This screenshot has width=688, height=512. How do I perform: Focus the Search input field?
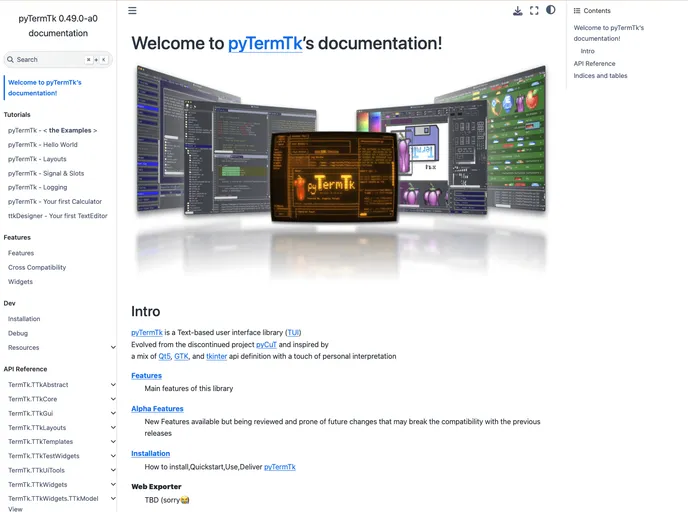(x=55, y=60)
